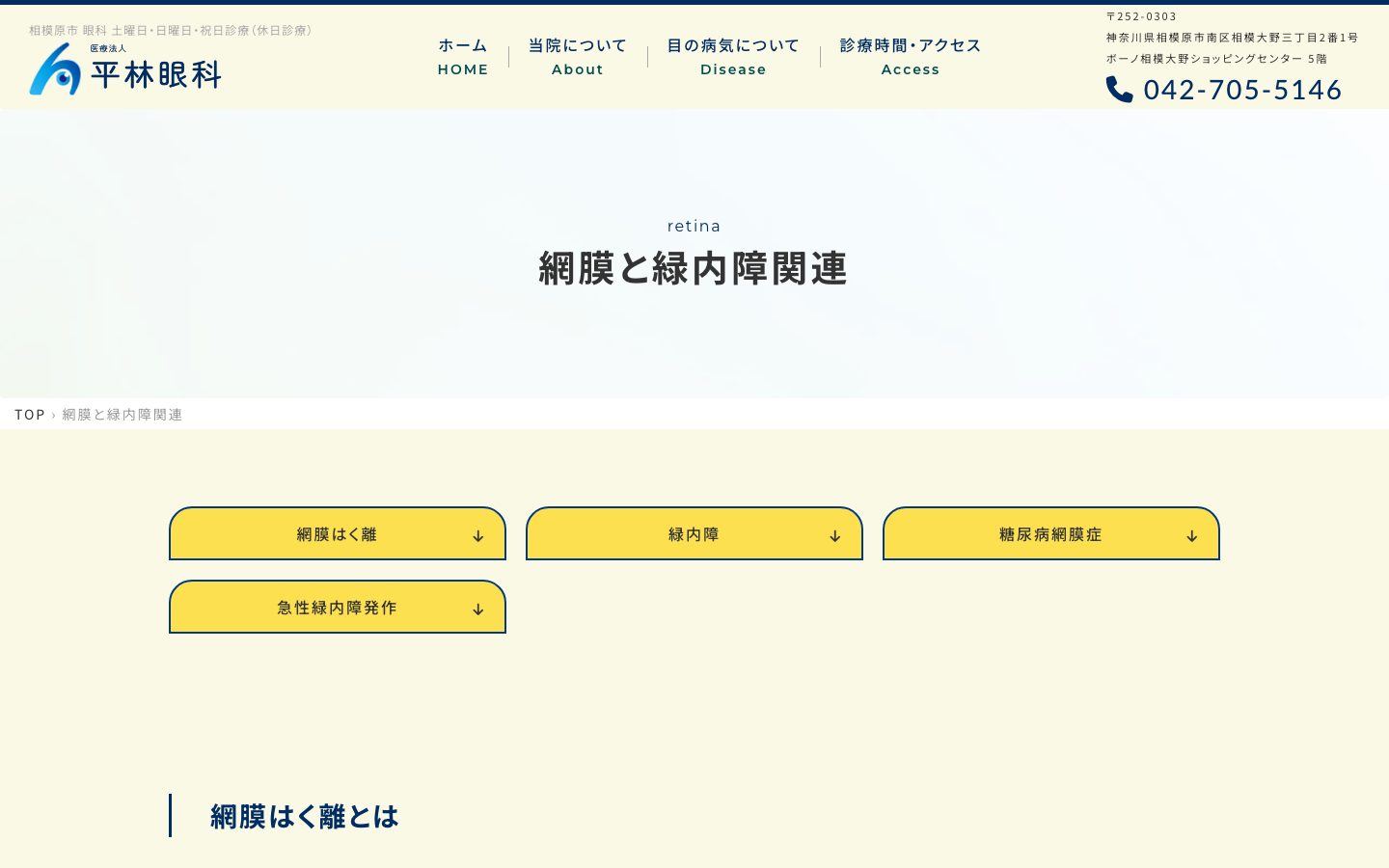
Task: Click the phone handset icon
Action: point(1119,90)
